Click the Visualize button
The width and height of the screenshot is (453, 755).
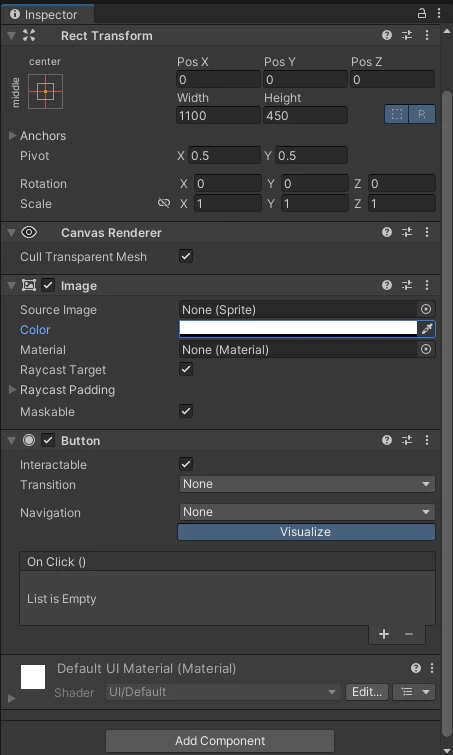pyautogui.click(x=307, y=532)
